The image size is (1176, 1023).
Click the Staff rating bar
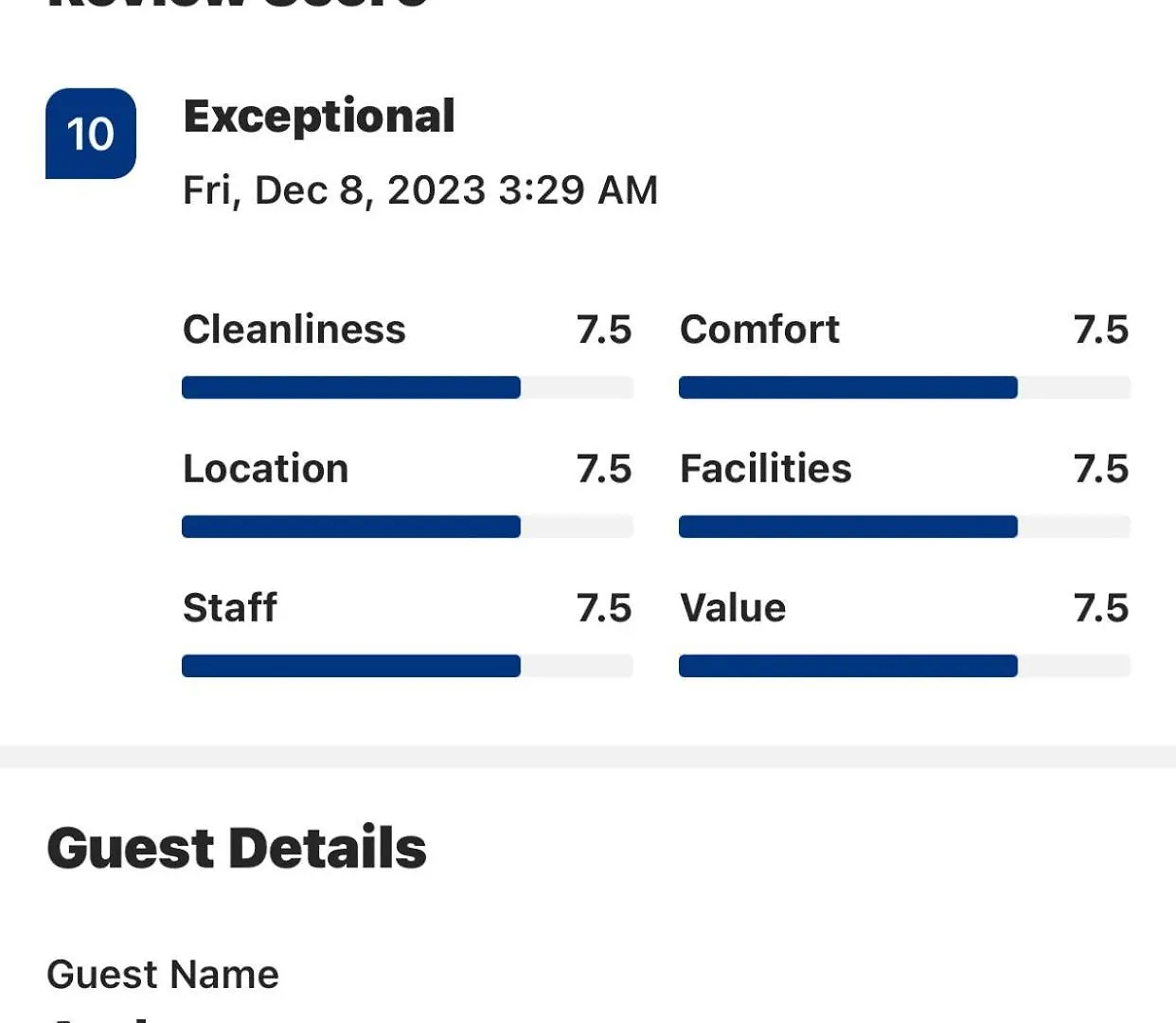click(407, 666)
